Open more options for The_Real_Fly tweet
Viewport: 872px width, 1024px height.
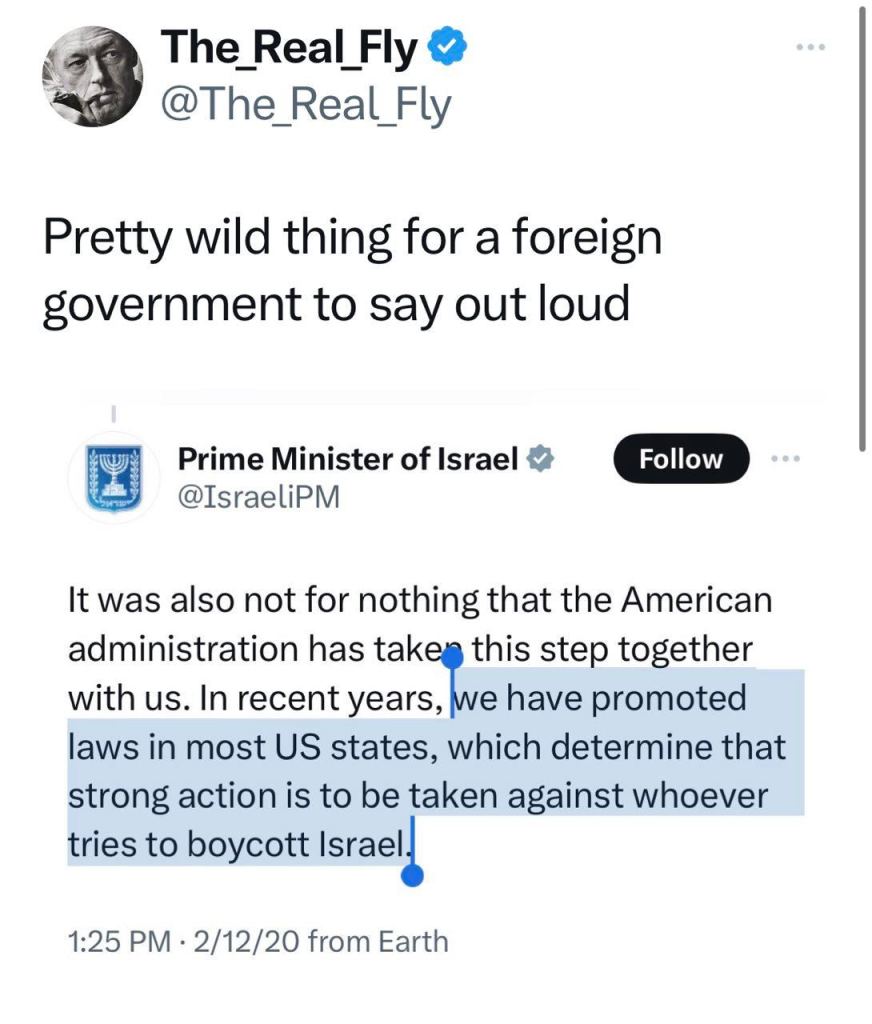pyautogui.click(x=811, y=47)
